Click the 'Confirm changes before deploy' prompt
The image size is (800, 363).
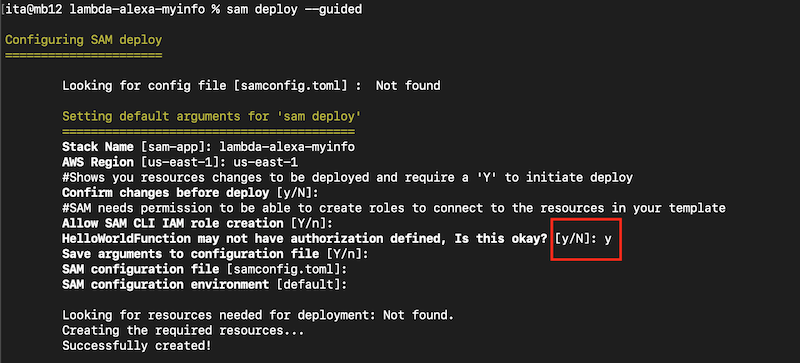(190, 193)
